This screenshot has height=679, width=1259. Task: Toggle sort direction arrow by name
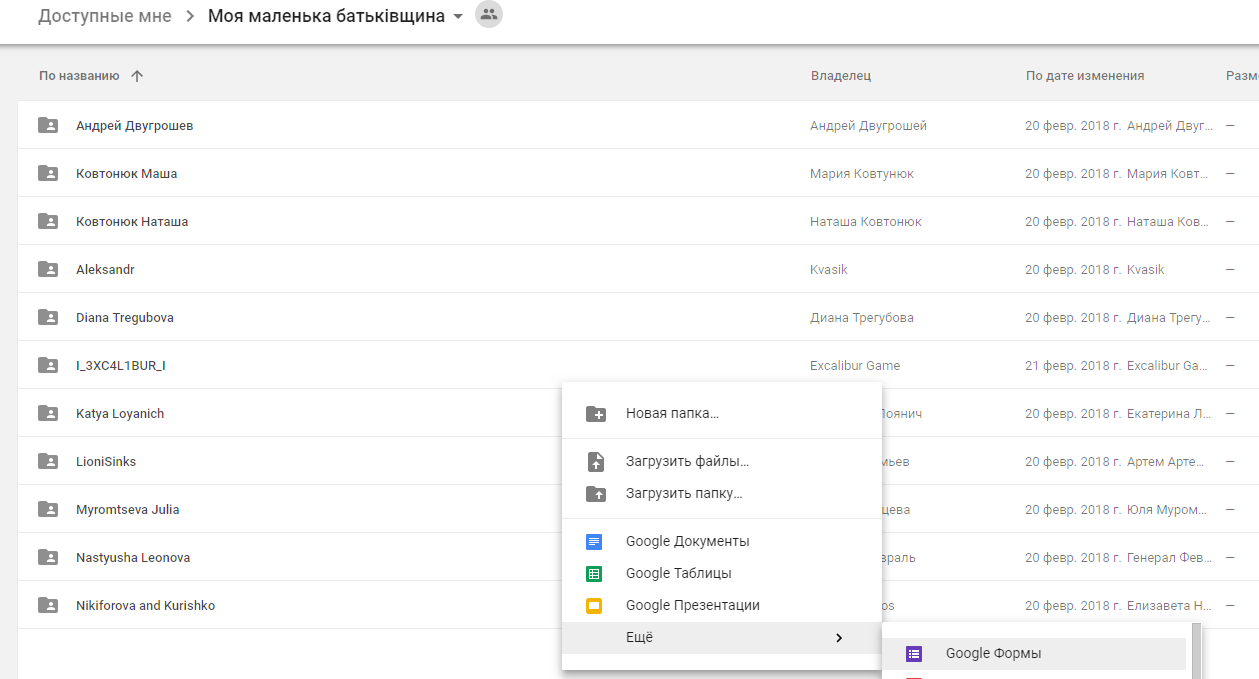click(137, 76)
